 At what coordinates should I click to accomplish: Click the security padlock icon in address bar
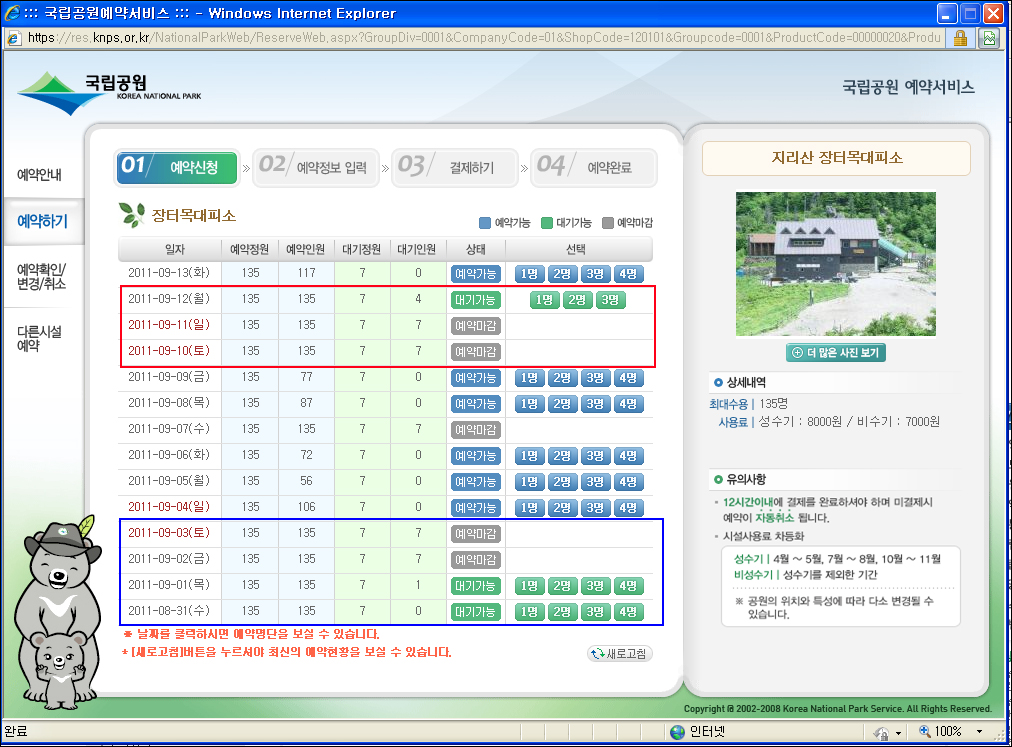(959, 38)
